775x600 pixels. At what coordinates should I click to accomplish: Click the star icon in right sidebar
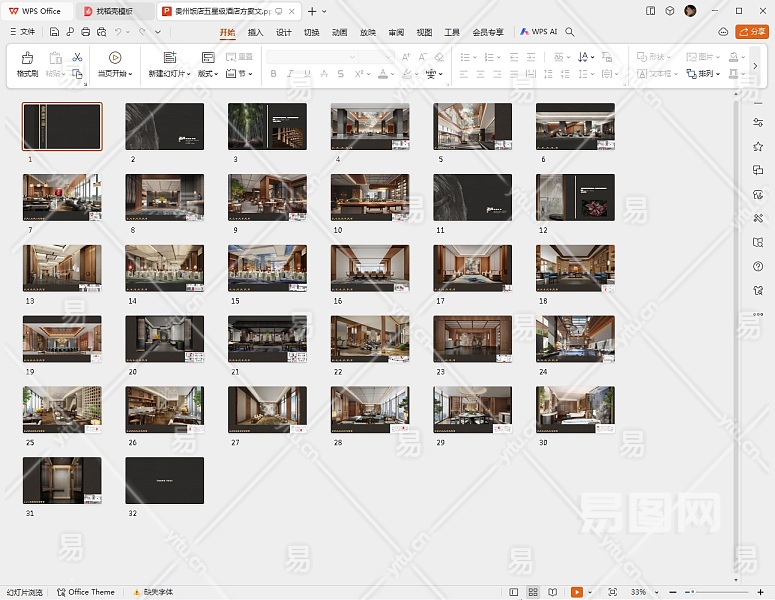[x=758, y=146]
